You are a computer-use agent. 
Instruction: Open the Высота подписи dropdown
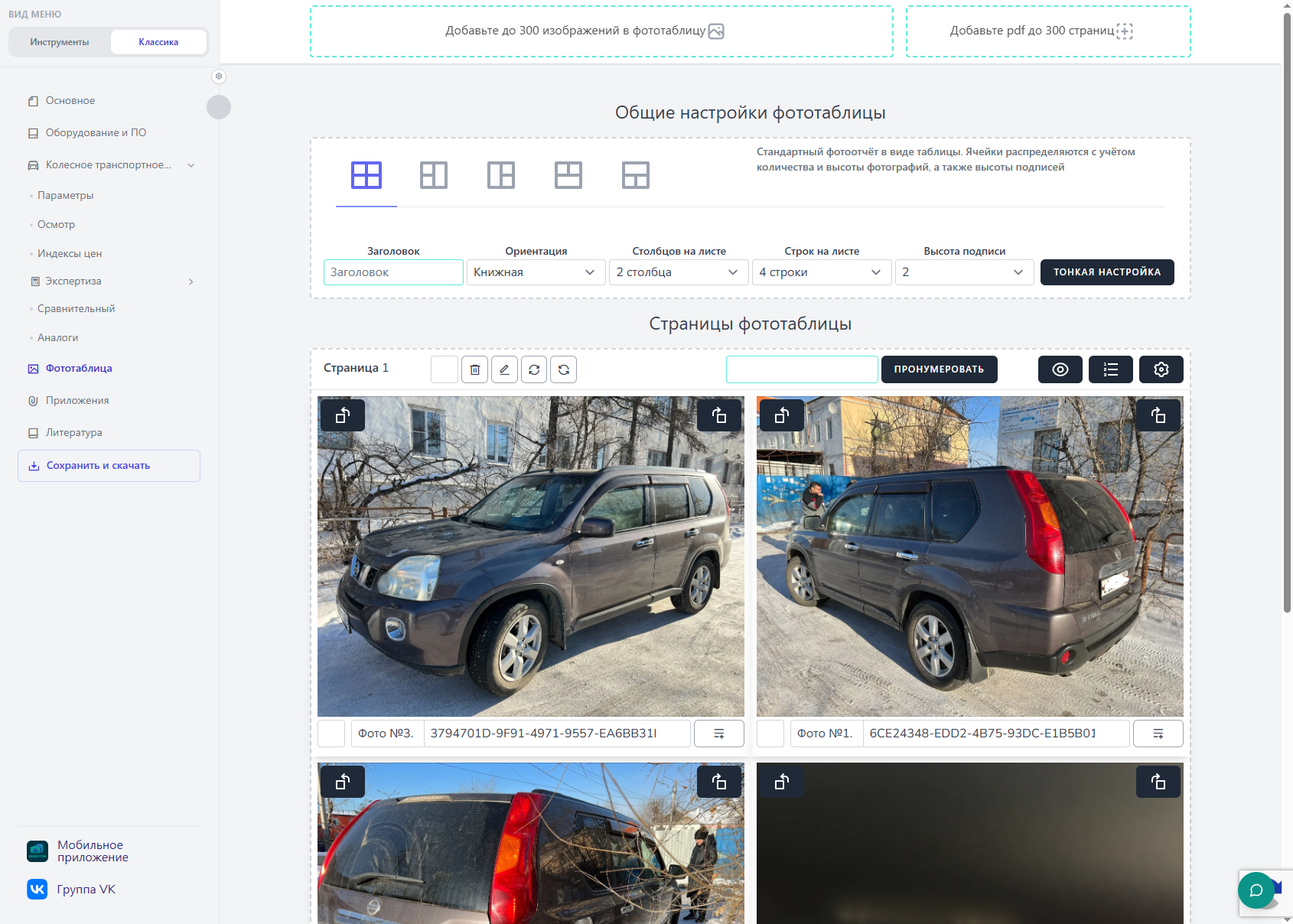tap(965, 272)
